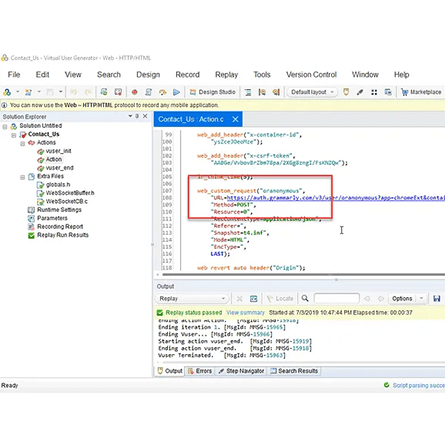This screenshot has height=445, width=445.
Task: Click the pencil icon in toolbar
Action: tap(360, 92)
